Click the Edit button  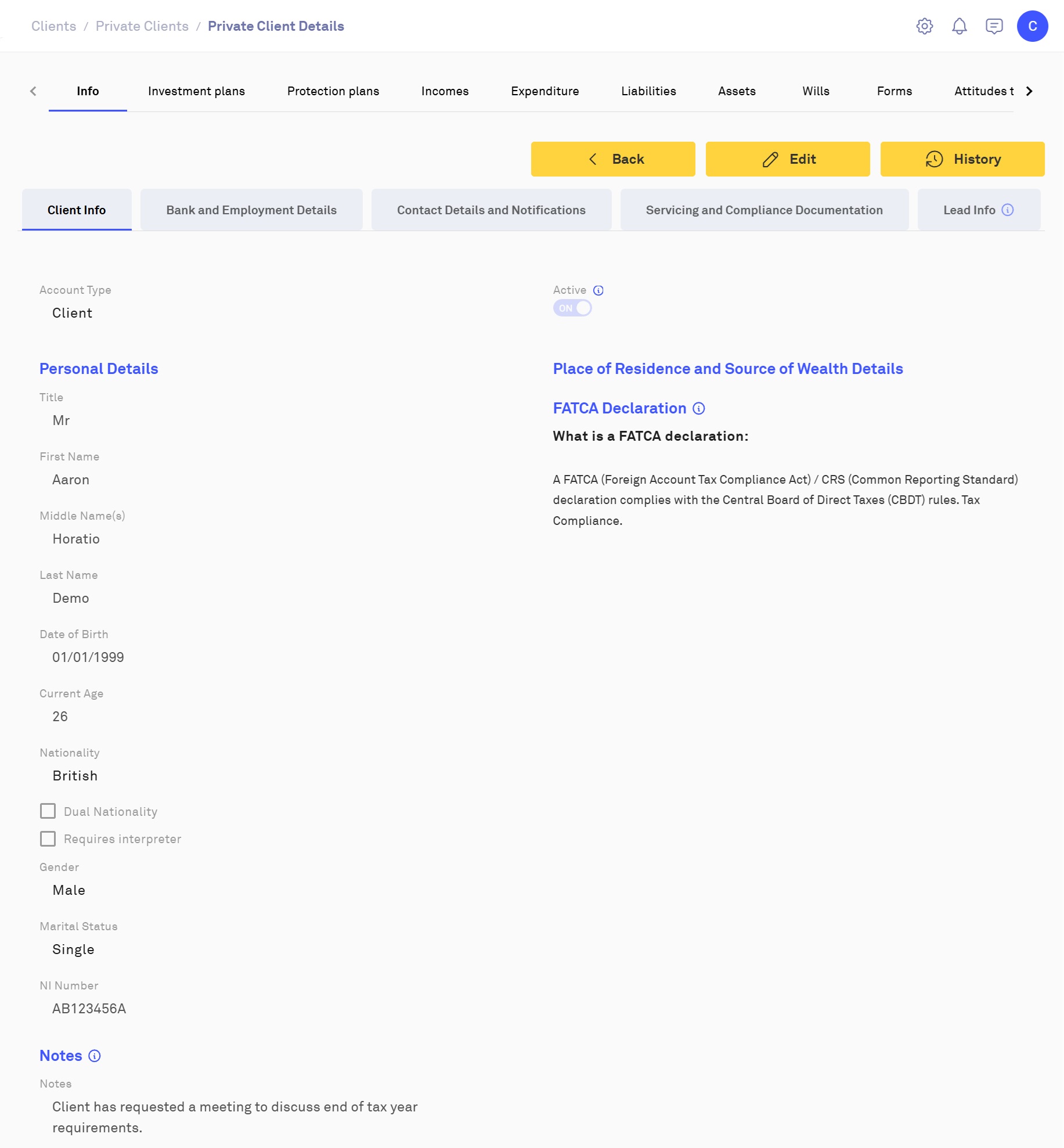[x=787, y=159]
